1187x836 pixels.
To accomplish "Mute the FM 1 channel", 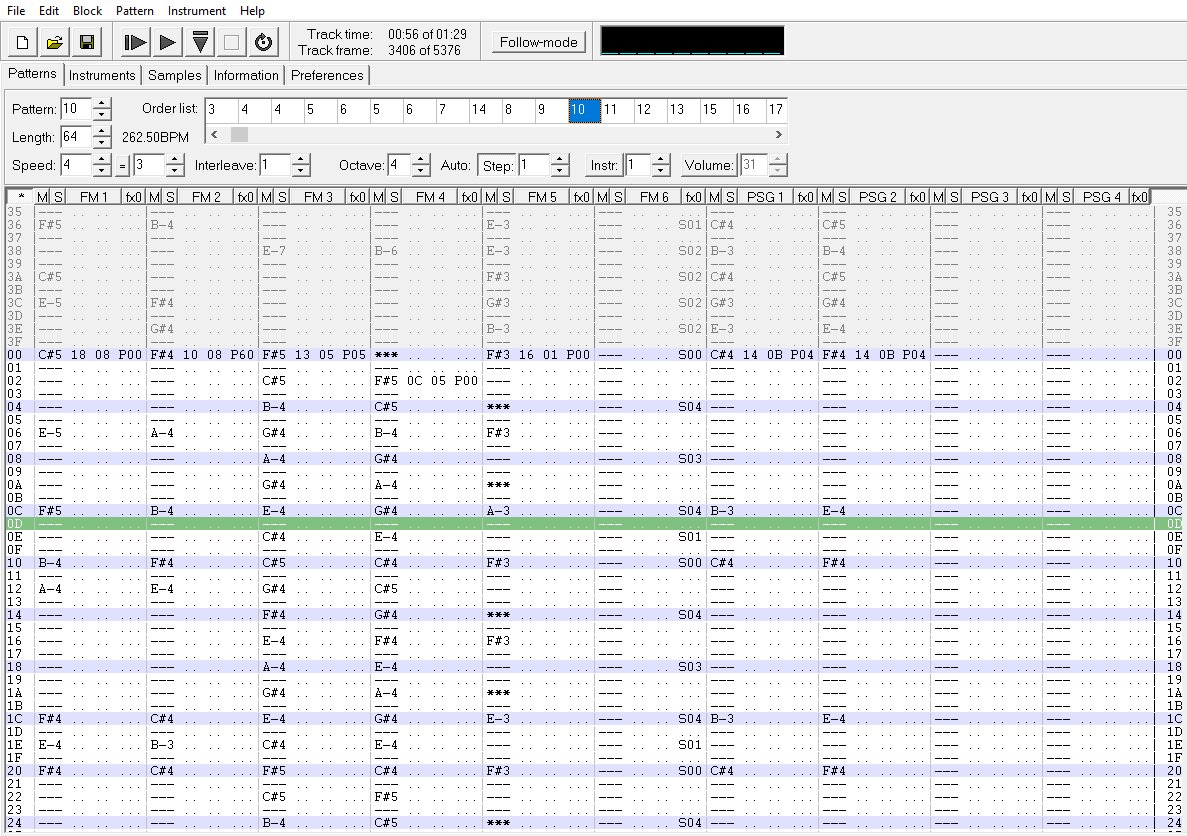I will click(42, 197).
